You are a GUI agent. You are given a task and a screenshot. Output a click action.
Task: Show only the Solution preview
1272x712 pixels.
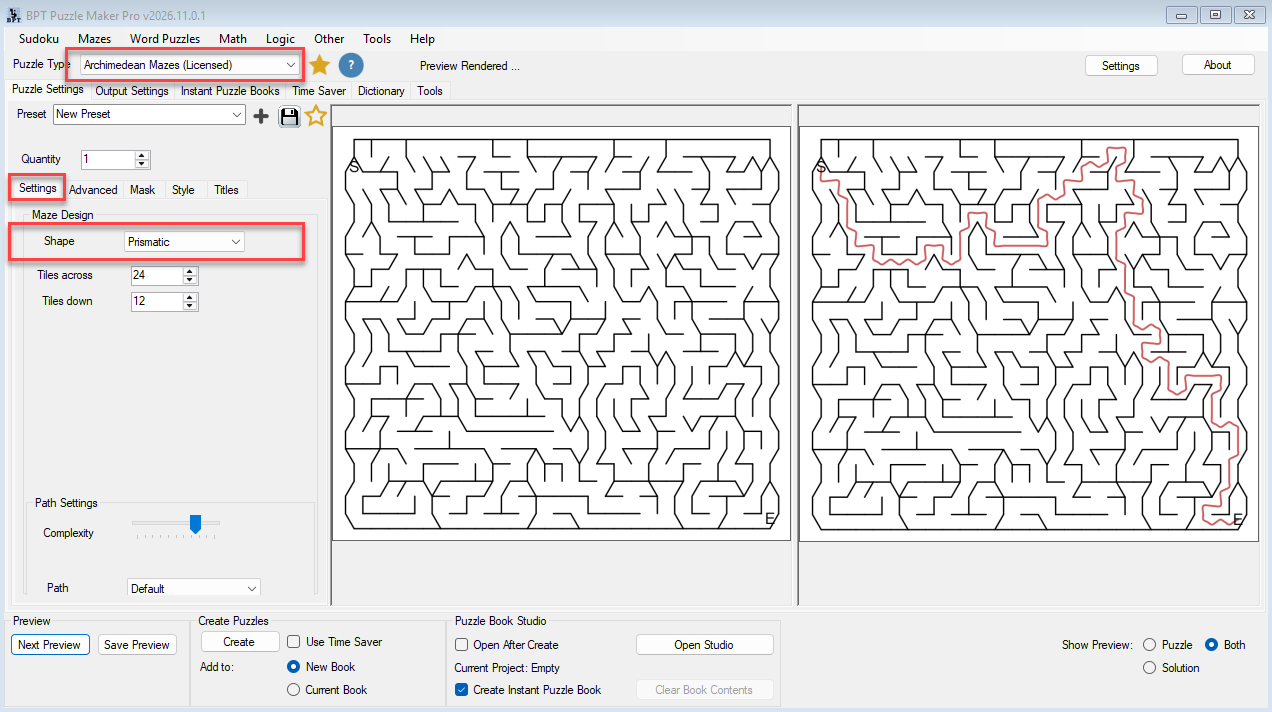tap(1149, 668)
